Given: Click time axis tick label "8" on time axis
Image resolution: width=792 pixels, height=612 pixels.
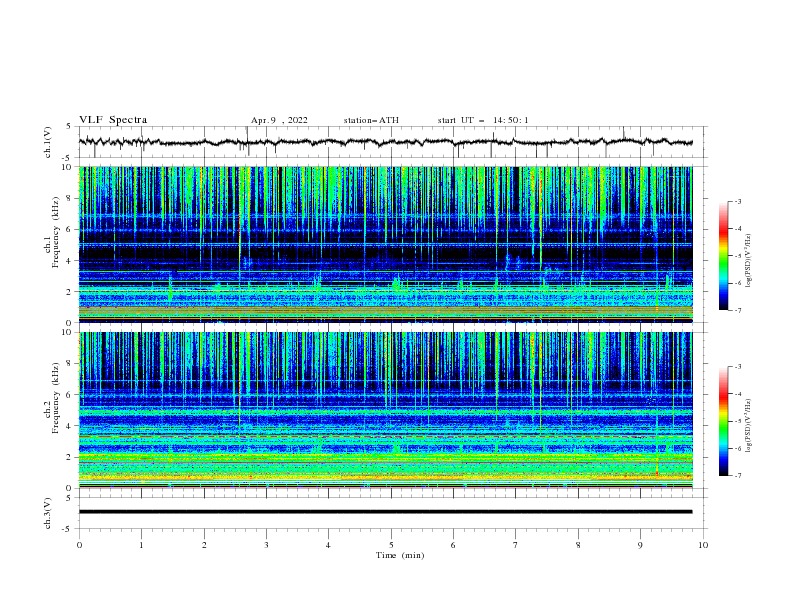Looking at the screenshot, I should [x=578, y=545].
